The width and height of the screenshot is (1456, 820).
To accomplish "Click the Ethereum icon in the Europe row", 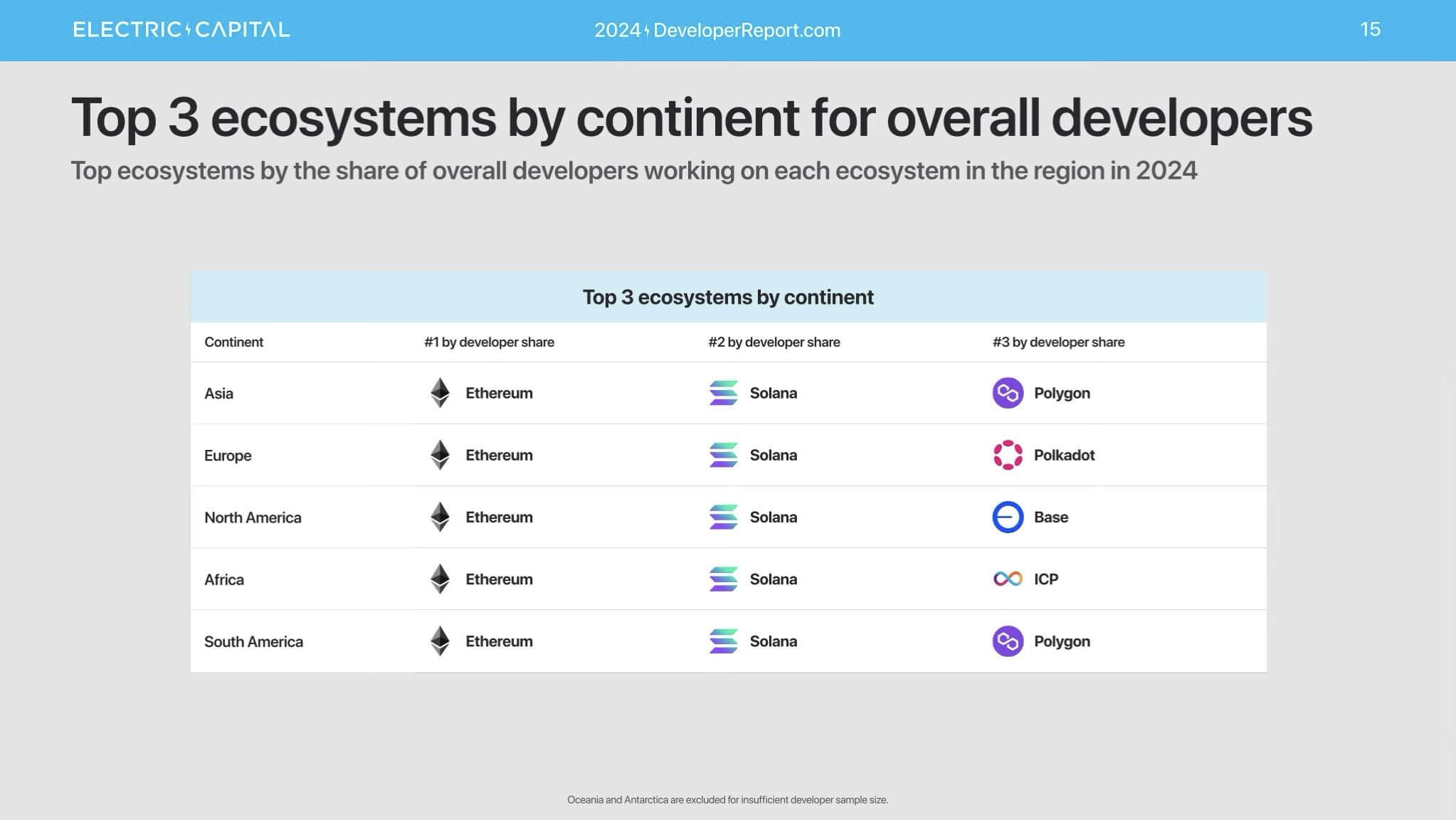I will pos(440,455).
